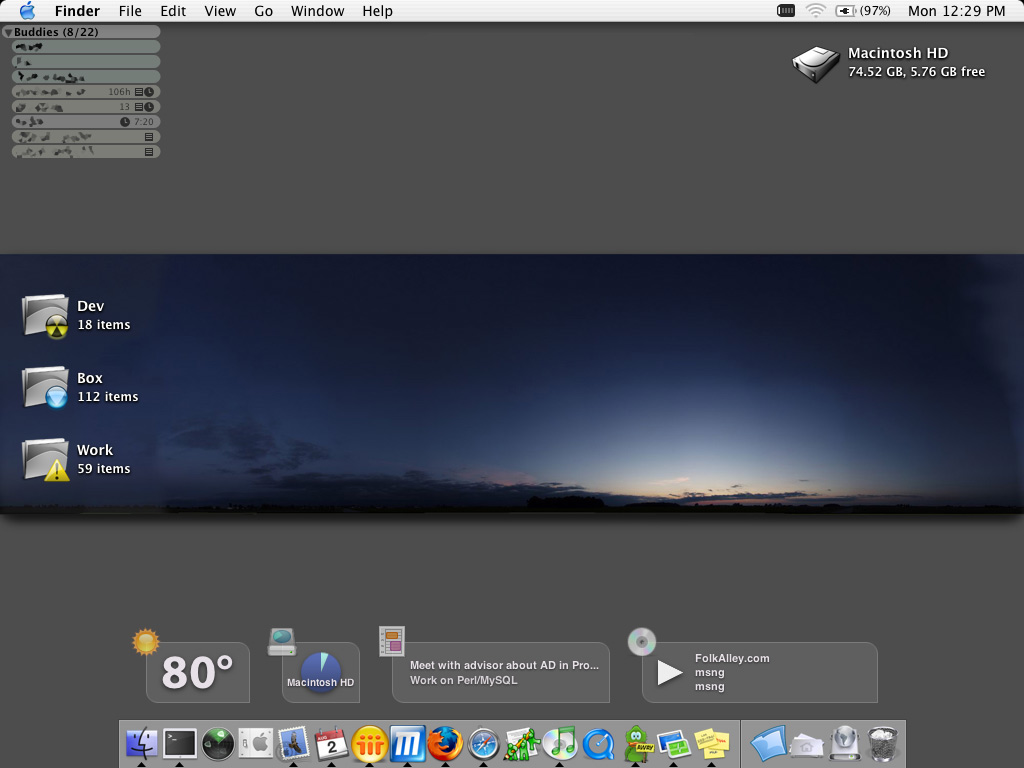1024x768 pixels.
Task: Select the buddy idle for 106h
Action: [86, 92]
